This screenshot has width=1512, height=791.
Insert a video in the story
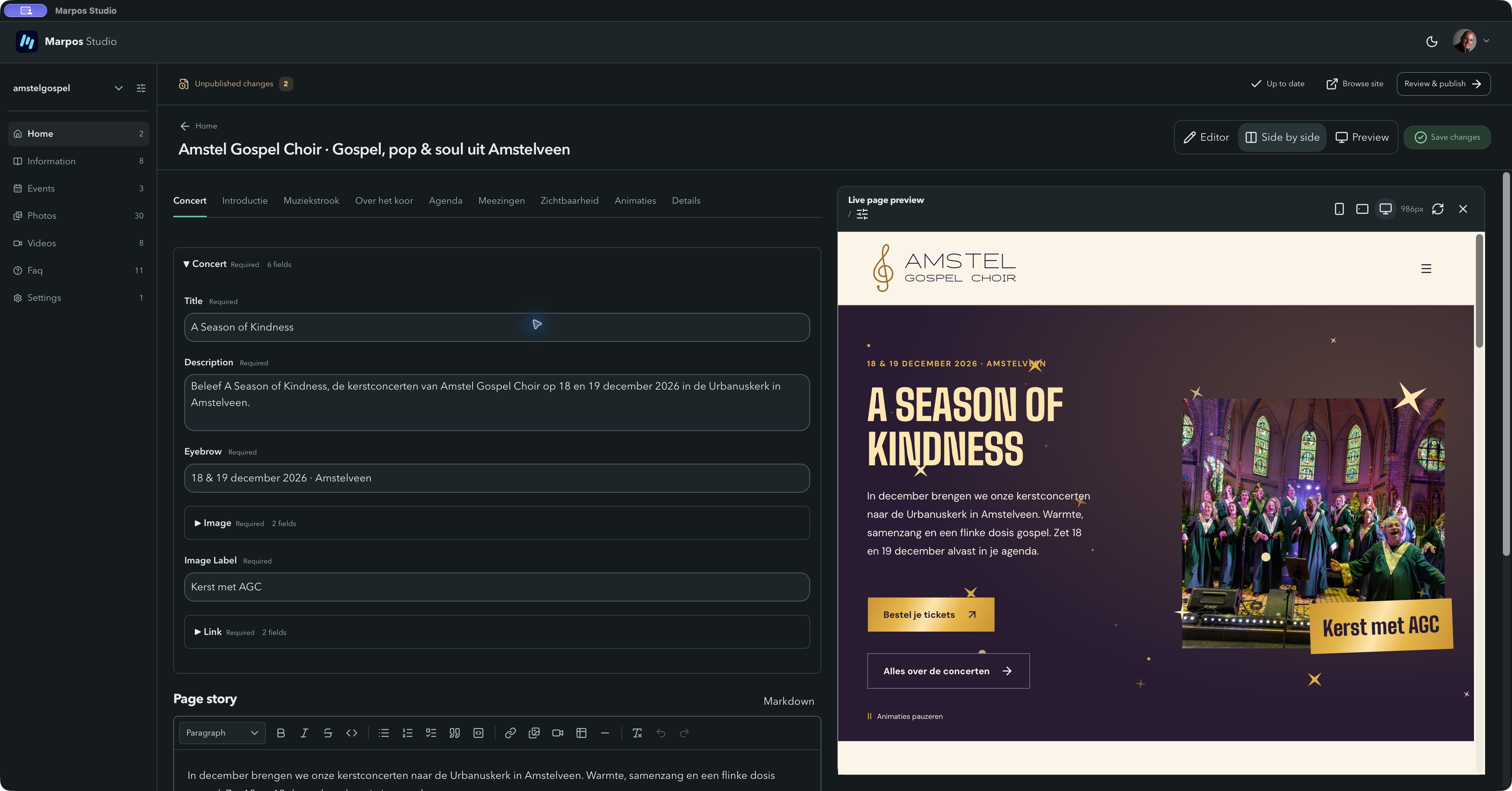point(557,733)
